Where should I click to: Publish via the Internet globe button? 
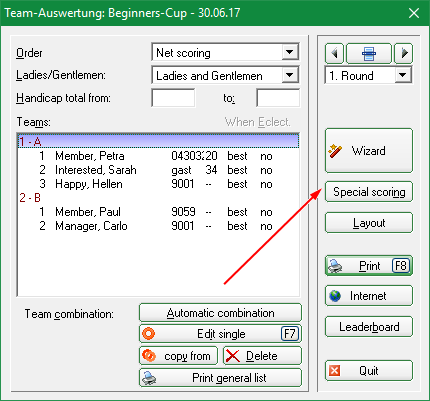coord(369,296)
